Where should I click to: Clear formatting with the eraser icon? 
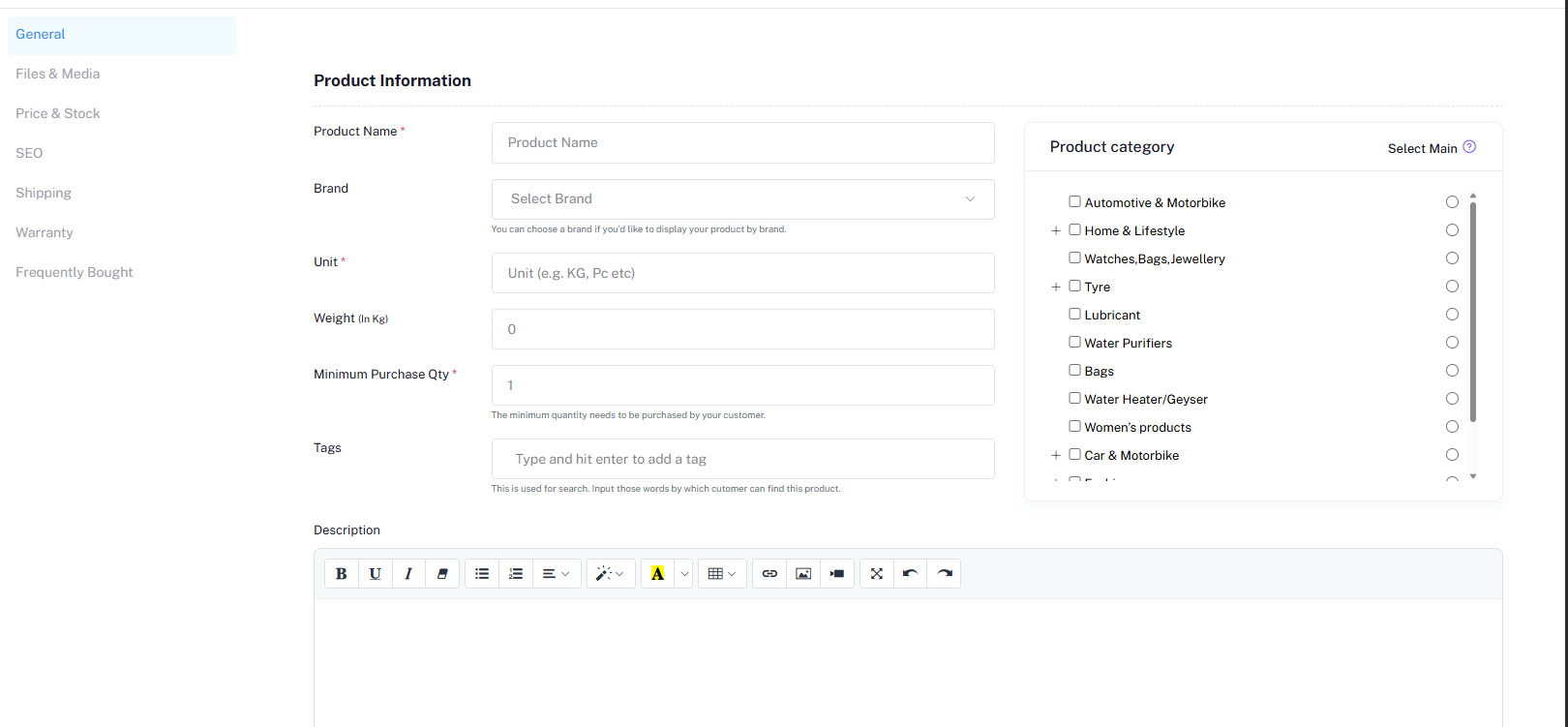(x=442, y=573)
